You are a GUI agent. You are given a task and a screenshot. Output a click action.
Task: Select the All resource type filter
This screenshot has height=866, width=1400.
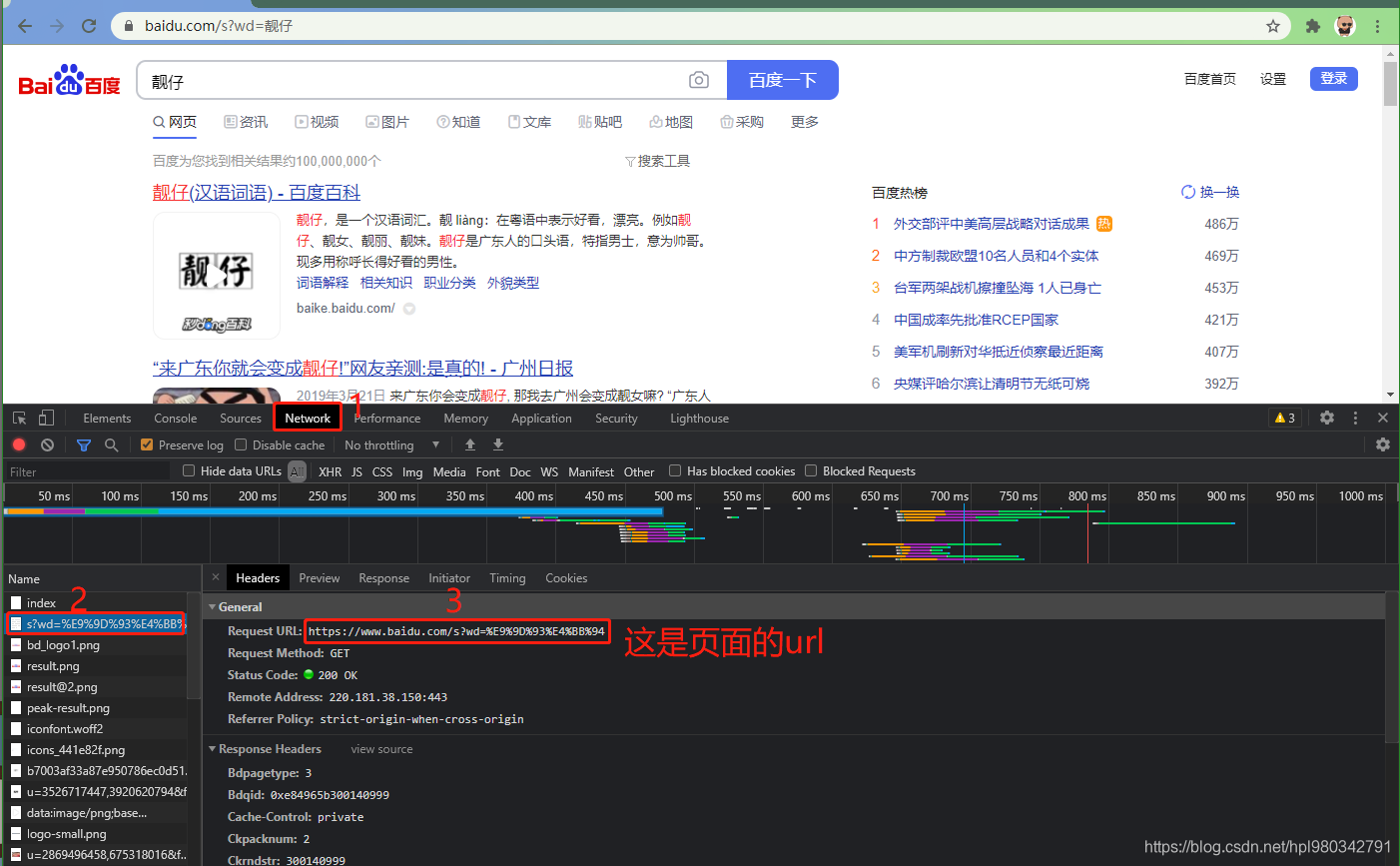click(297, 471)
